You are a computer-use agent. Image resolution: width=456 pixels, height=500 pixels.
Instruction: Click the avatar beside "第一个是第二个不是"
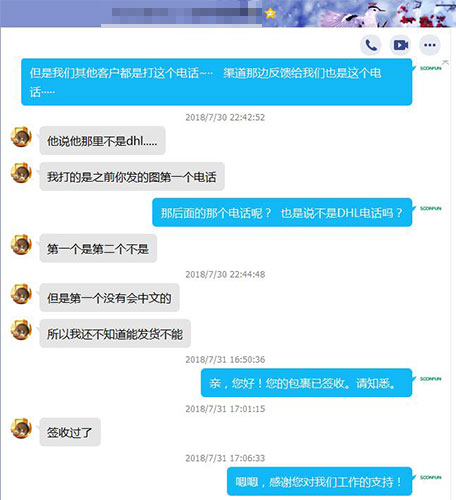[21, 244]
